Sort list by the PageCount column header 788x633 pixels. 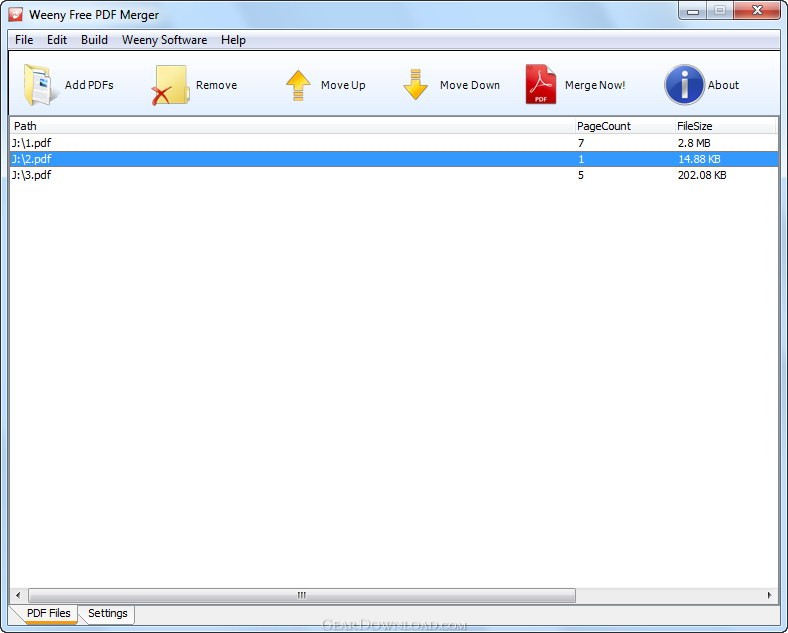tap(603, 126)
